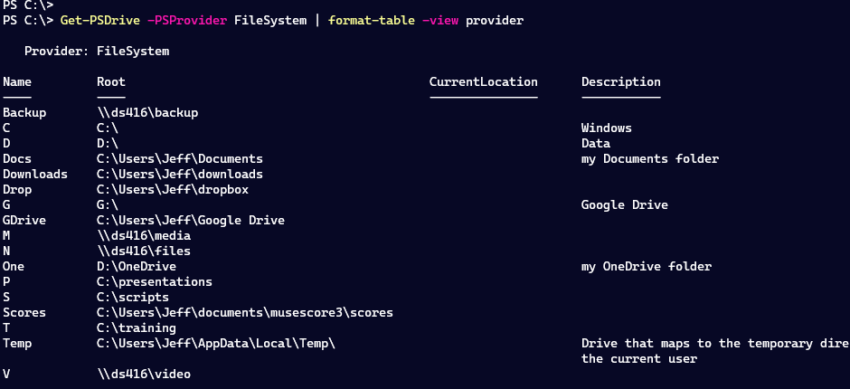Click the Name column header
The width and height of the screenshot is (850, 389).
[17, 82]
